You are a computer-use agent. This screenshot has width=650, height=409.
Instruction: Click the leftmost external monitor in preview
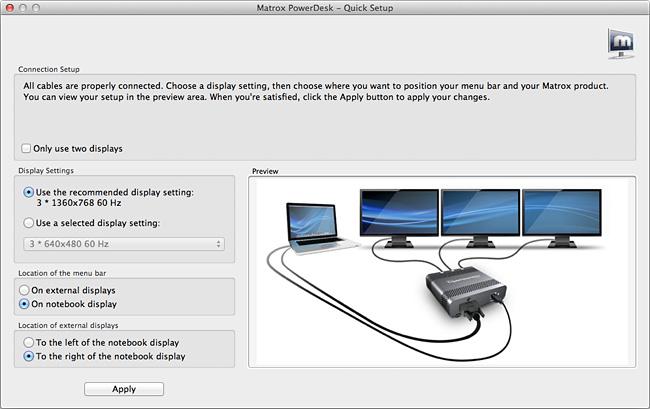coord(399,218)
